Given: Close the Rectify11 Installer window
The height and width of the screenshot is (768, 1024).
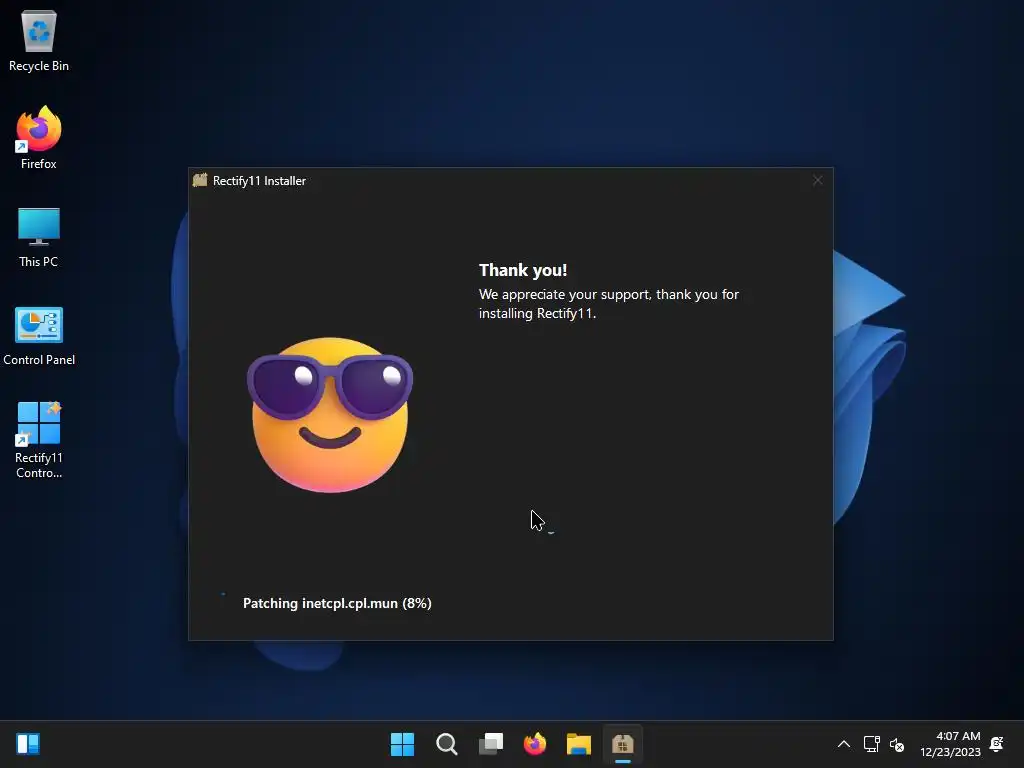Looking at the screenshot, I should (x=818, y=180).
